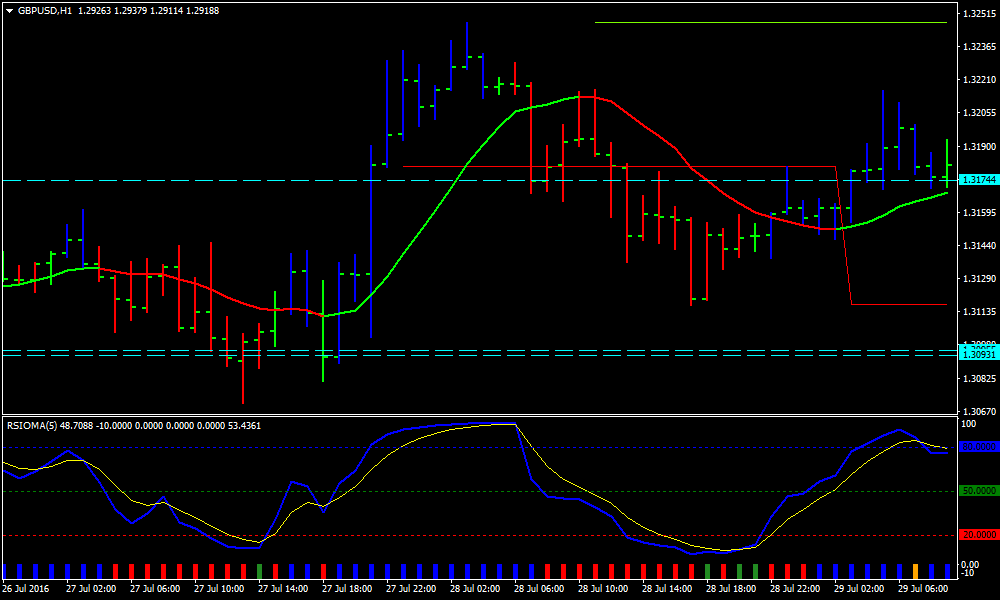Click the 1.30670 price scale label
The image size is (1000, 600).
(x=976, y=411)
